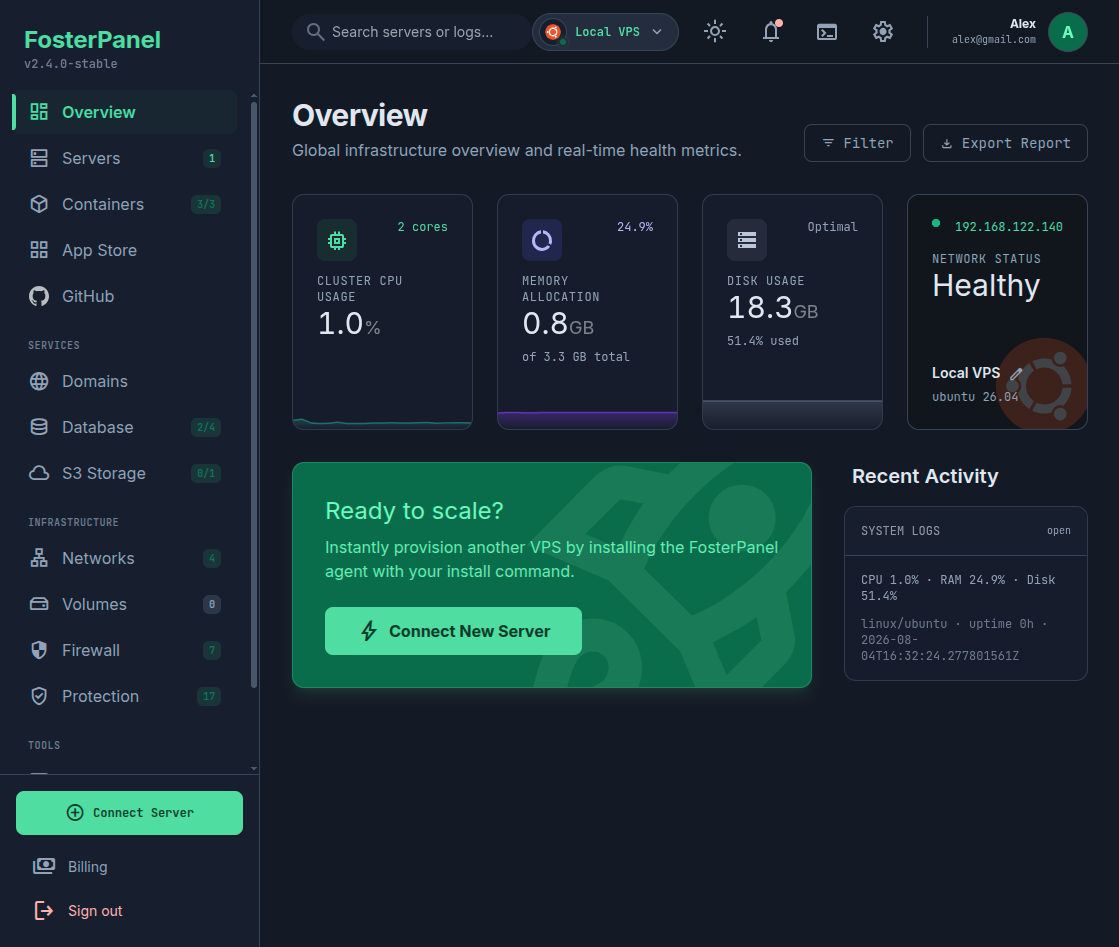1119x947 pixels.
Task: Click the Firewall shield icon
Action: click(x=39, y=650)
